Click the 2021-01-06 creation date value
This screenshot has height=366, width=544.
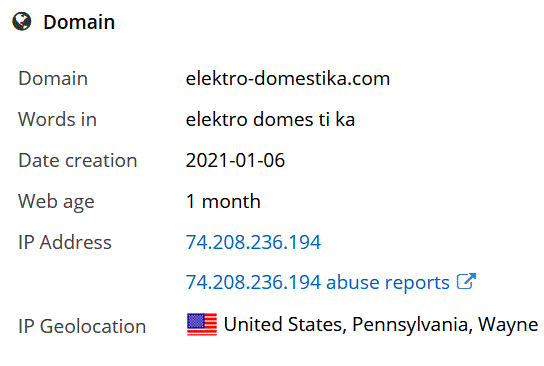(x=235, y=160)
